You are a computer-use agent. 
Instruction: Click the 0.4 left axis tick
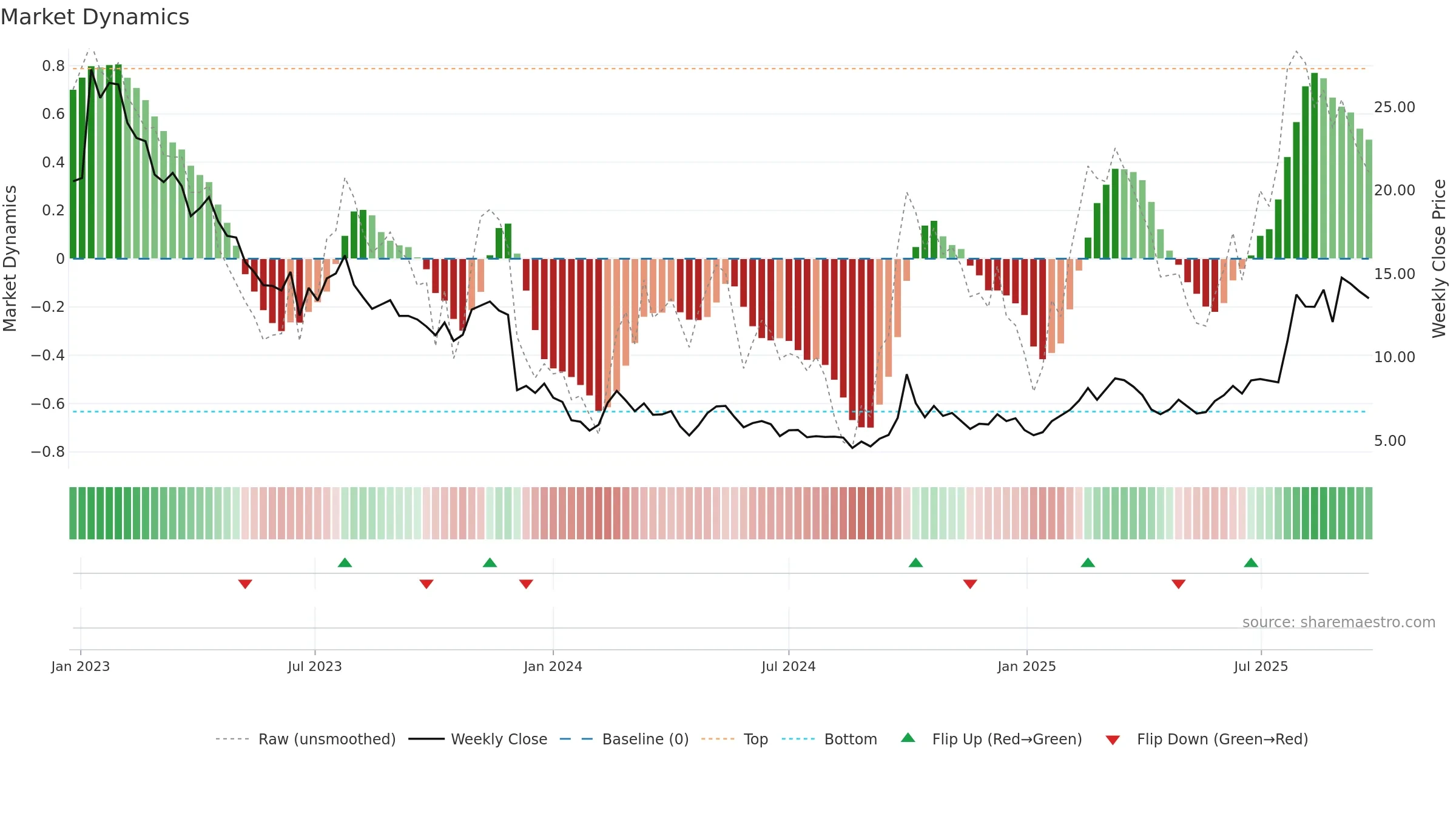(53, 162)
